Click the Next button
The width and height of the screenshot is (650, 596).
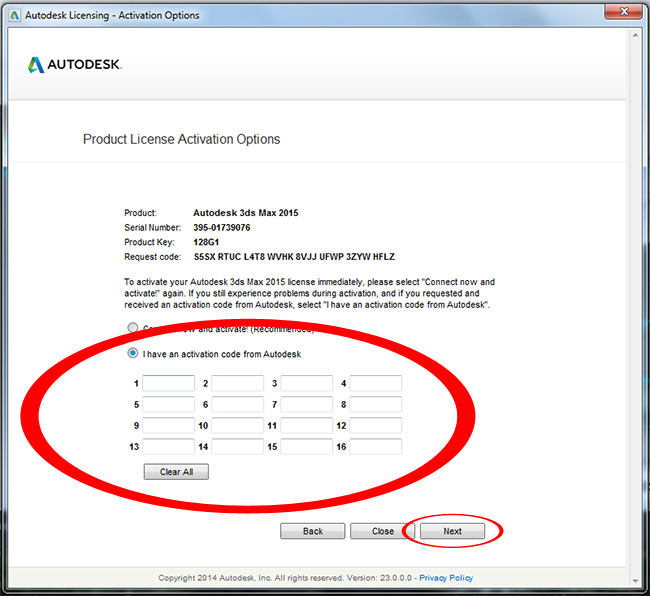452,531
